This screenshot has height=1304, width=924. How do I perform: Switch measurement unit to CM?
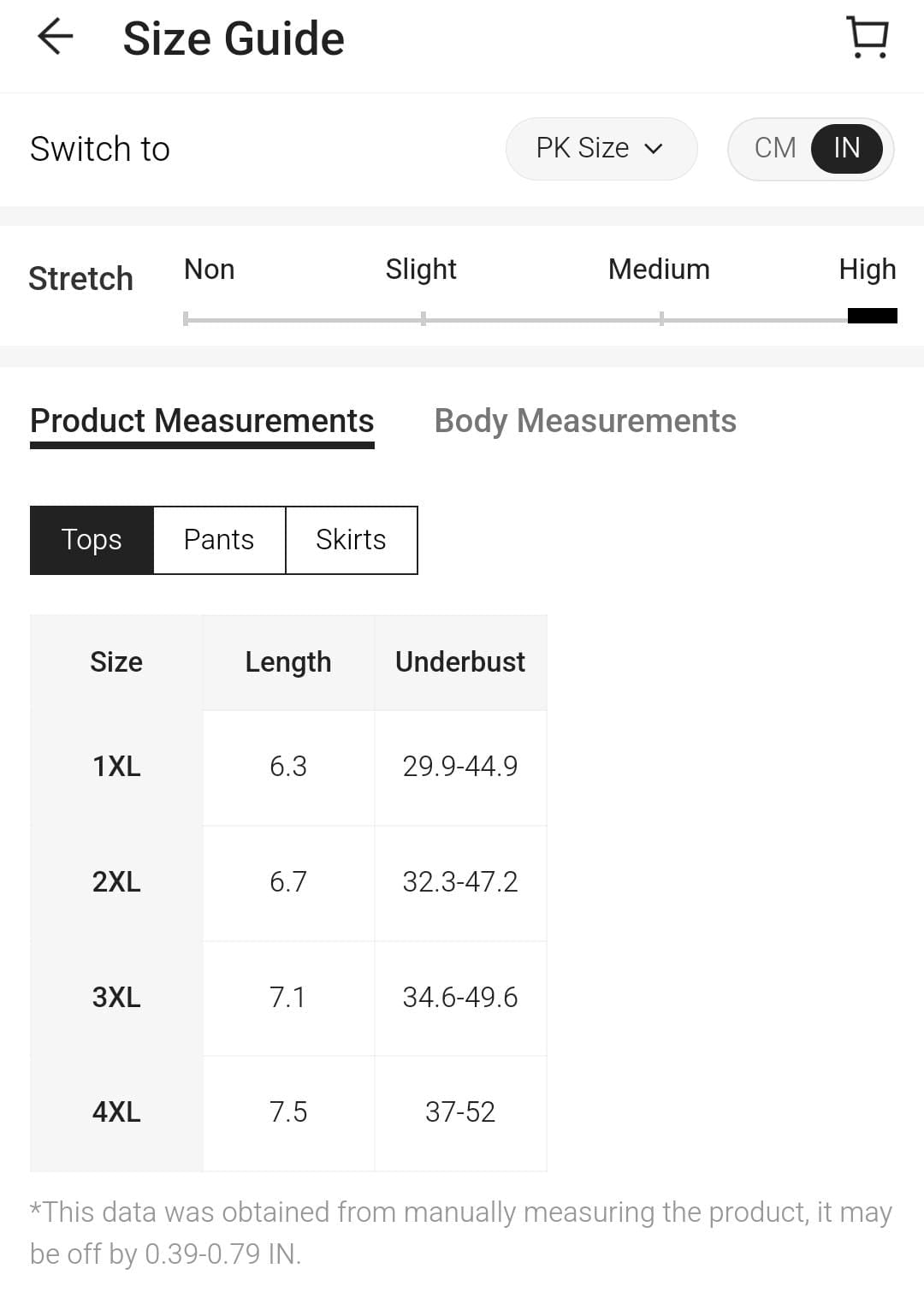click(x=773, y=148)
